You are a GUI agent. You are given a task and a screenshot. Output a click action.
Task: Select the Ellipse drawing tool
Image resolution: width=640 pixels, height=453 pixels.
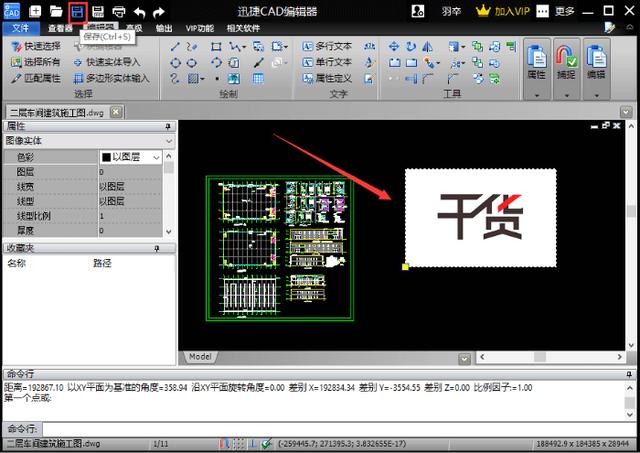point(192,63)
